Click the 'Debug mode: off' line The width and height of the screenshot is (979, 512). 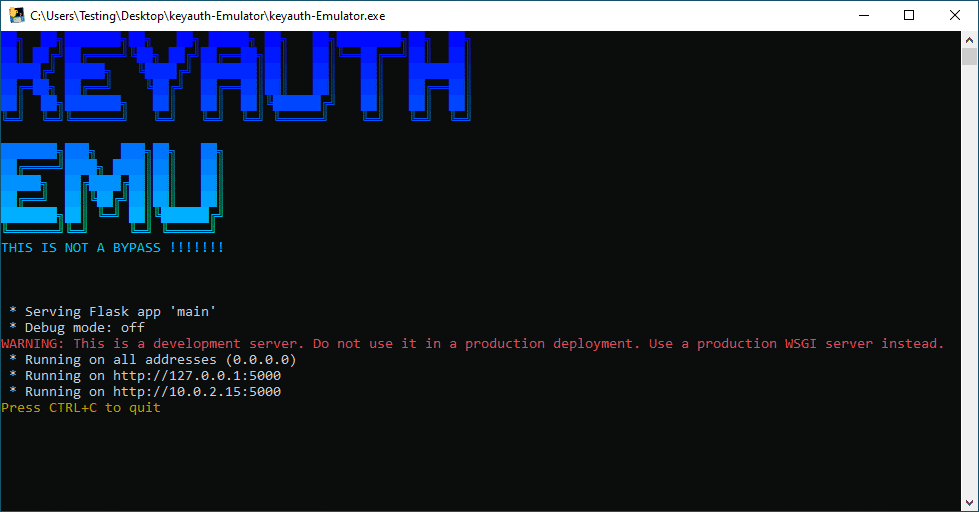click(x=77, y=328)
